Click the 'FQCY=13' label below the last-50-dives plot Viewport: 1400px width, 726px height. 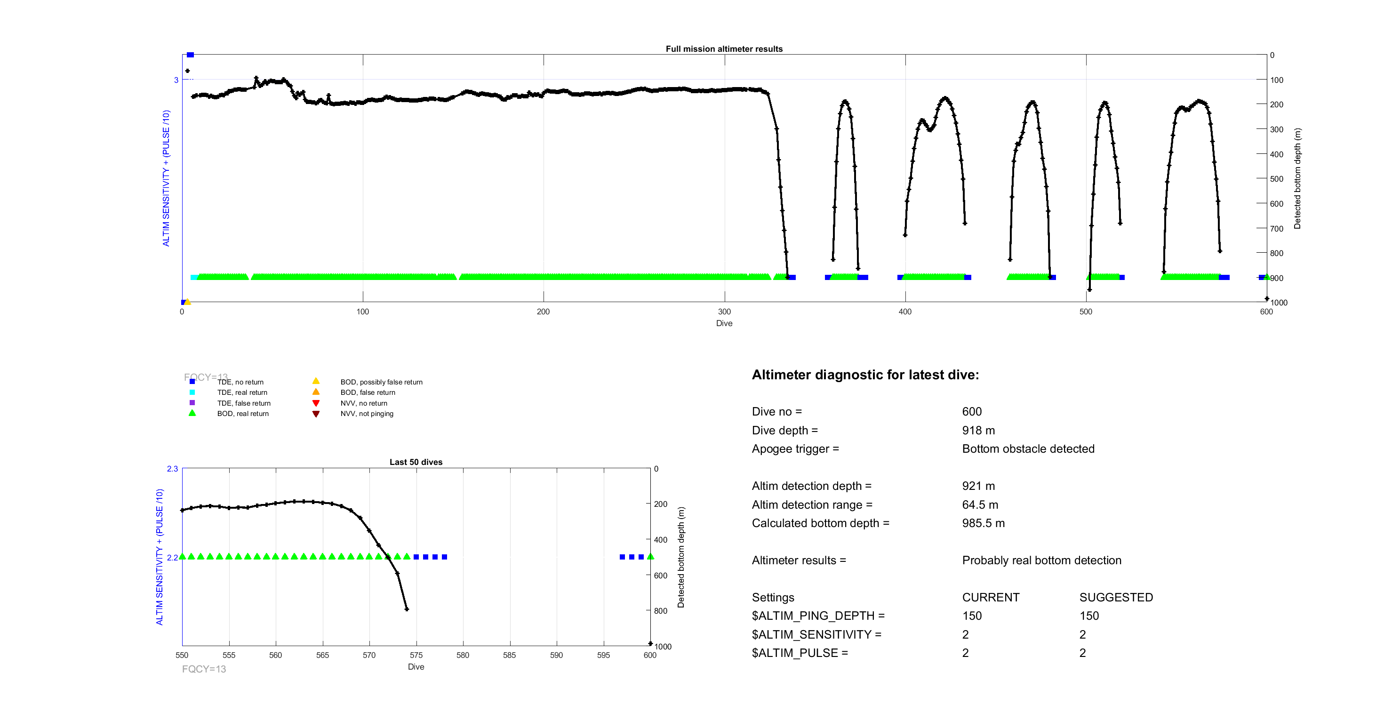[204, 669]
